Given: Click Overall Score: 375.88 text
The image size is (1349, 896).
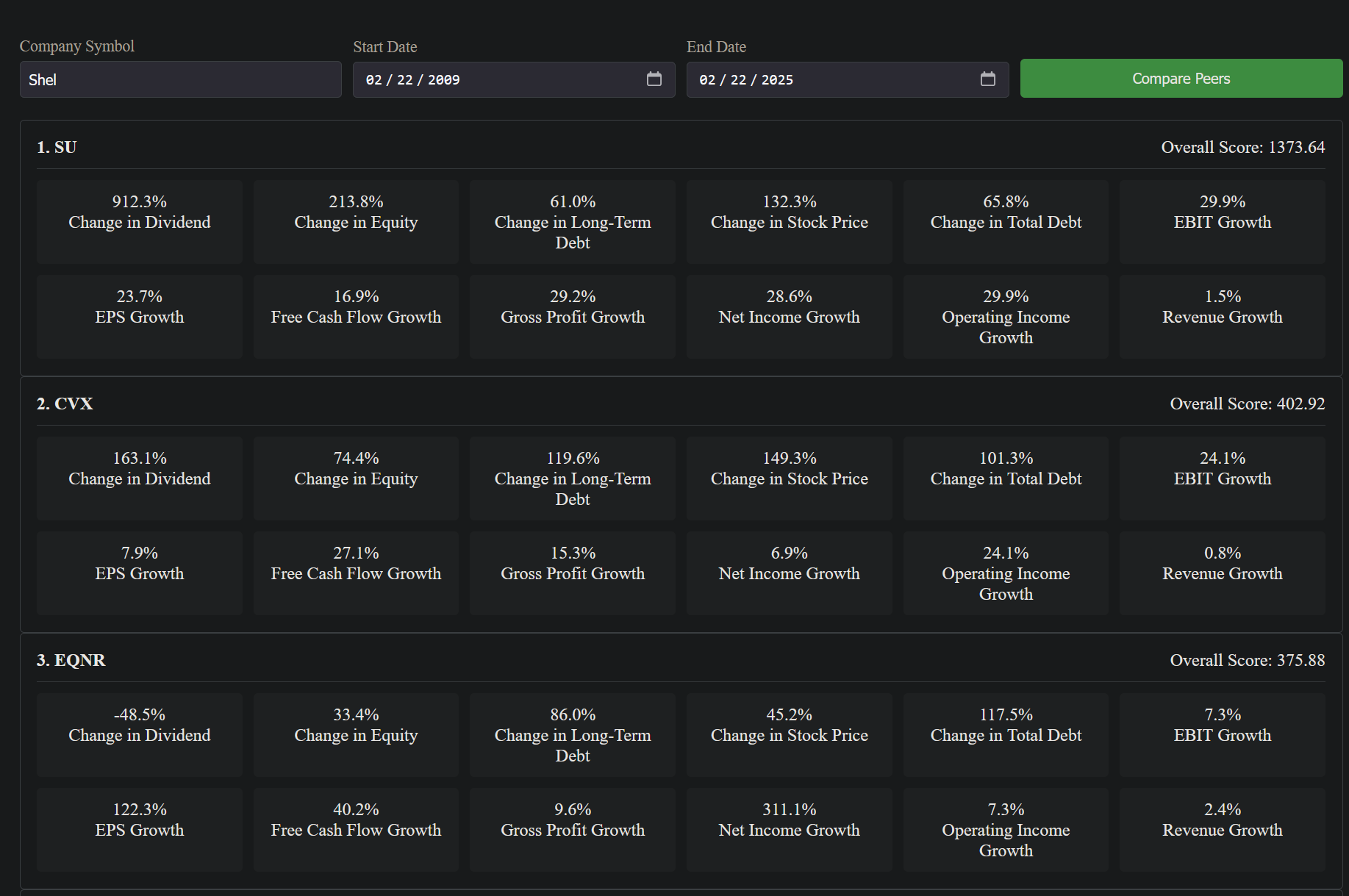Looking at the screenshot, I should pos(1248,660).
